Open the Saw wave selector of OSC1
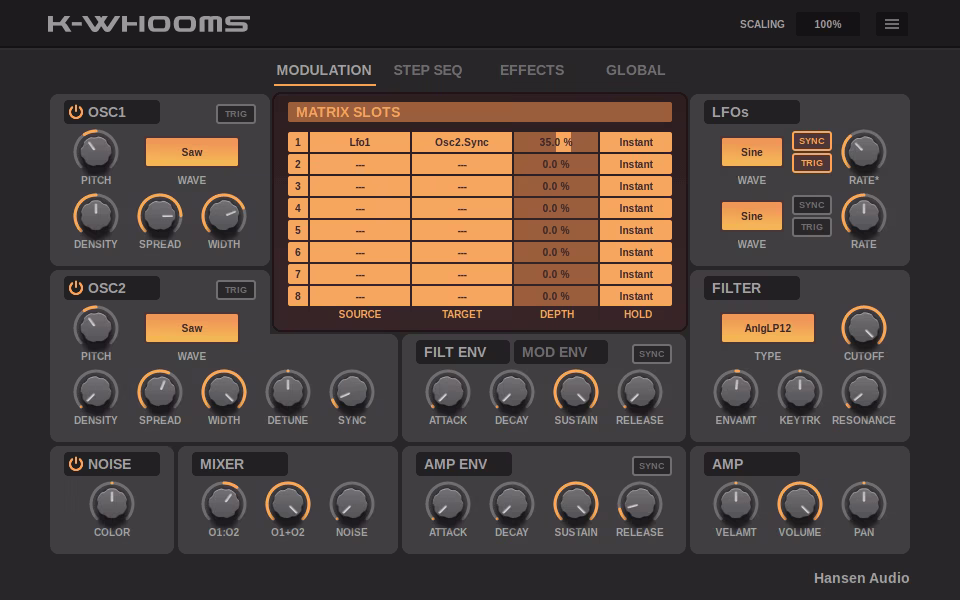Screen dimensions: 960x600 191,152
